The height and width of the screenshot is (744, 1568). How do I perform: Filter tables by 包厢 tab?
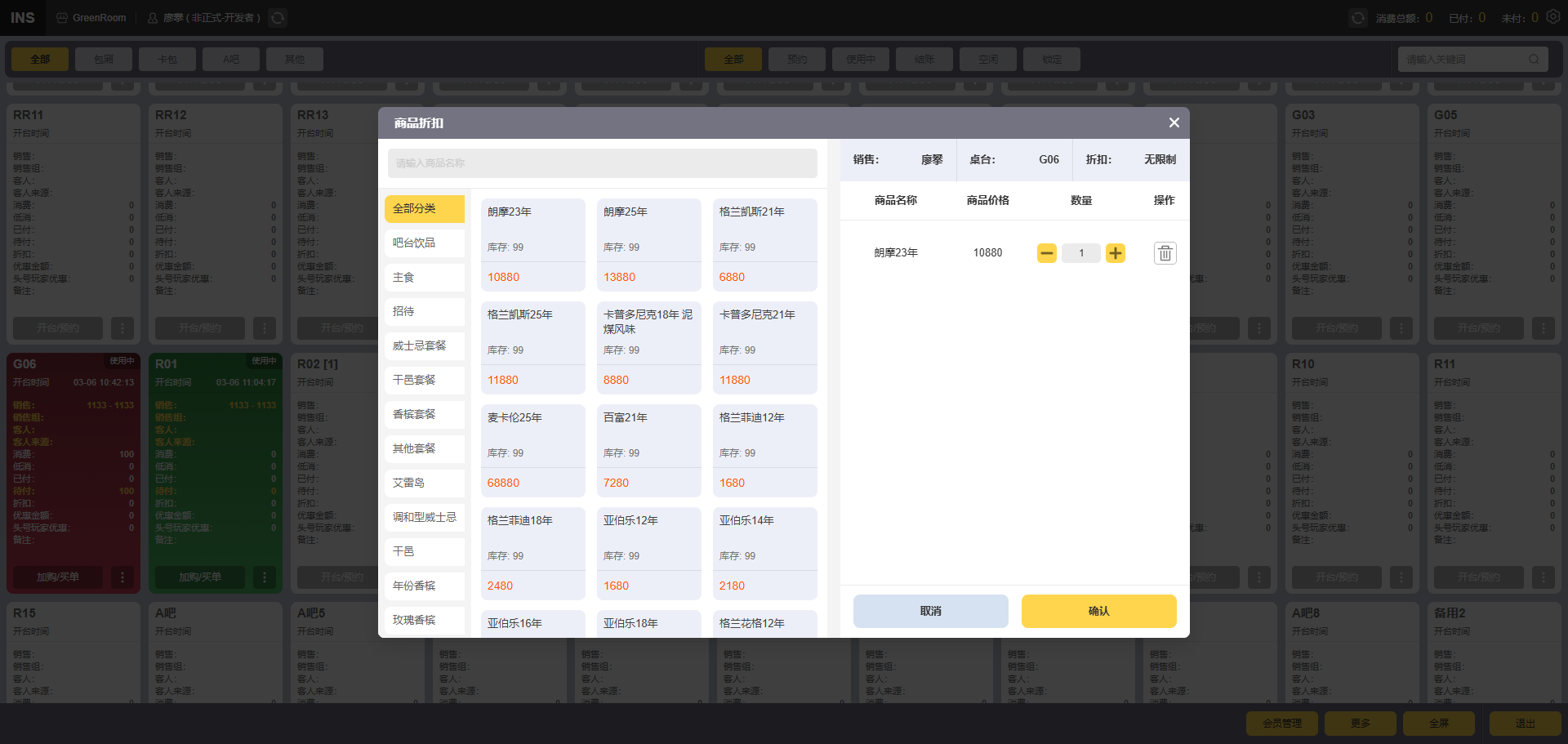coord(104,60)
